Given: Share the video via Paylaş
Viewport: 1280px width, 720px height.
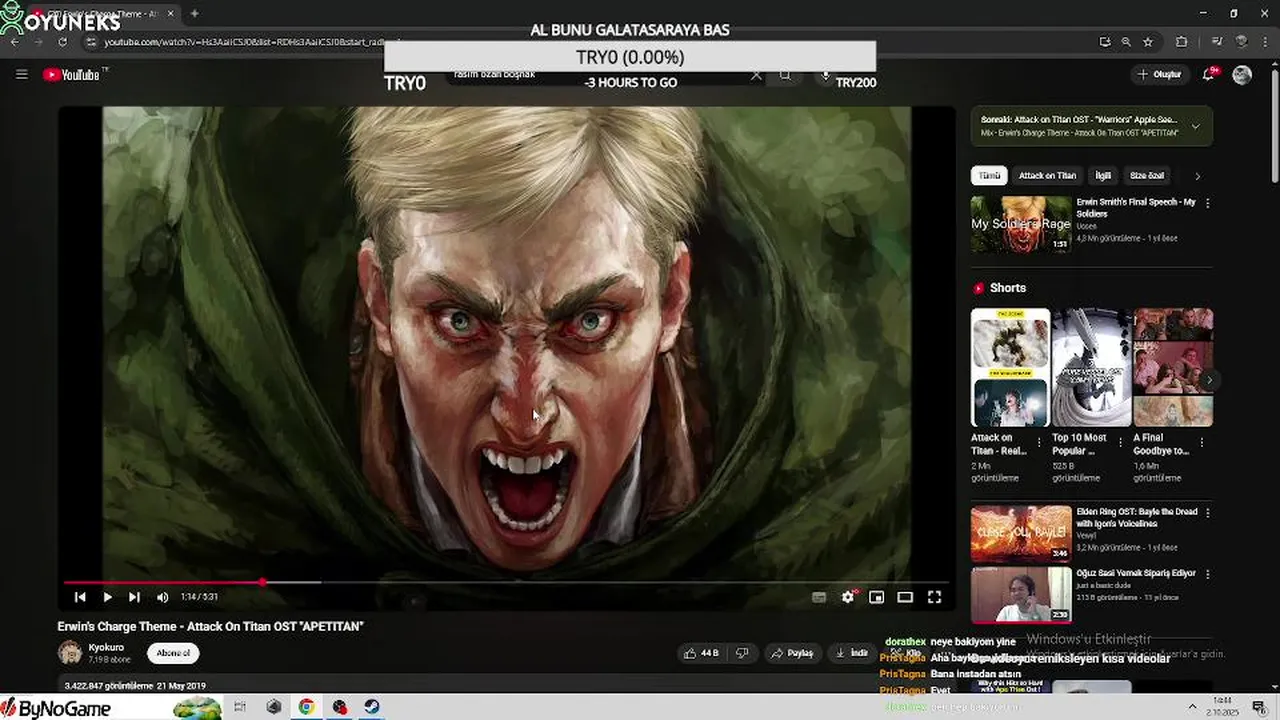Looking at the screenshot, I should pos(791,653).
